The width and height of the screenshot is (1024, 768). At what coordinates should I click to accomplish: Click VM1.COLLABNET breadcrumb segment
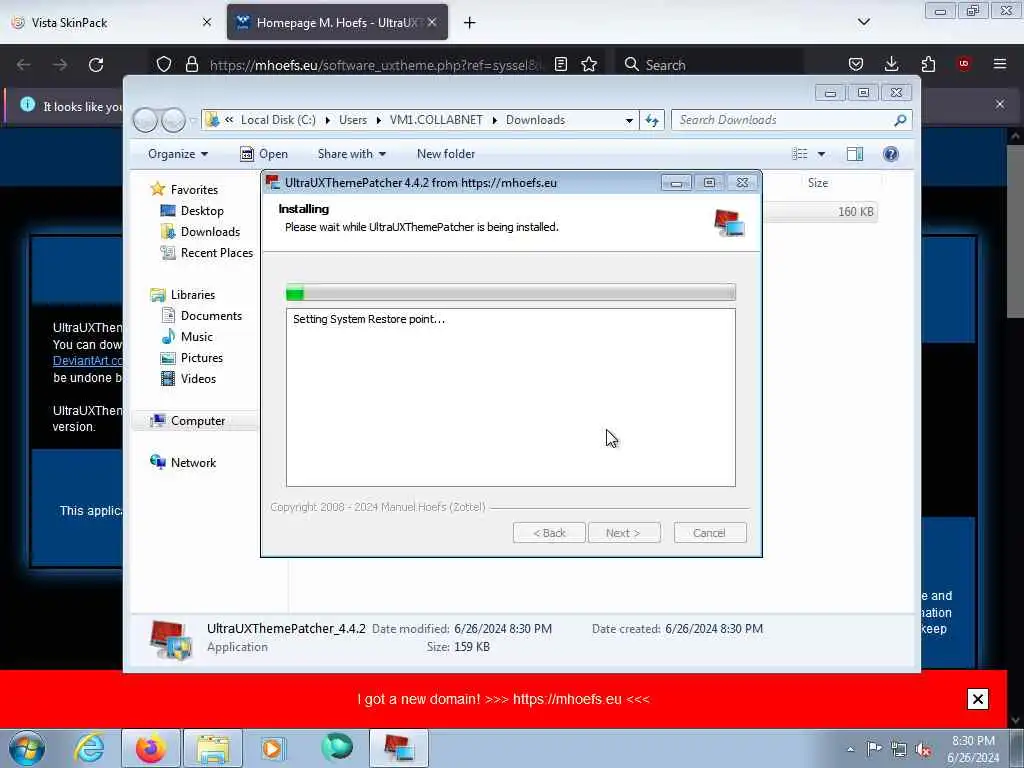pos(436,120)
